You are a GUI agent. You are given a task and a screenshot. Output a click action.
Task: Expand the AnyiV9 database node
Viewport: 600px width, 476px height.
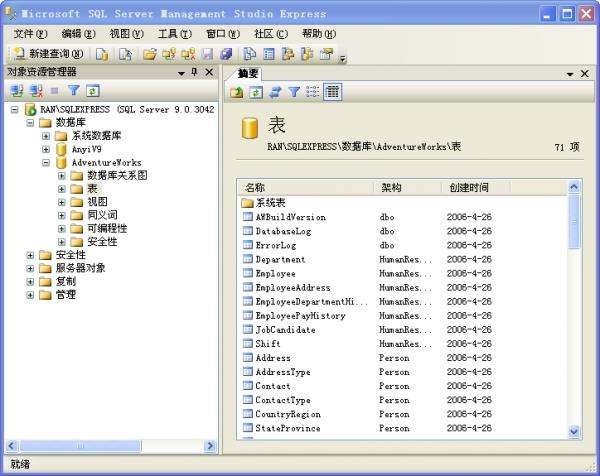(x=46, y=150)
